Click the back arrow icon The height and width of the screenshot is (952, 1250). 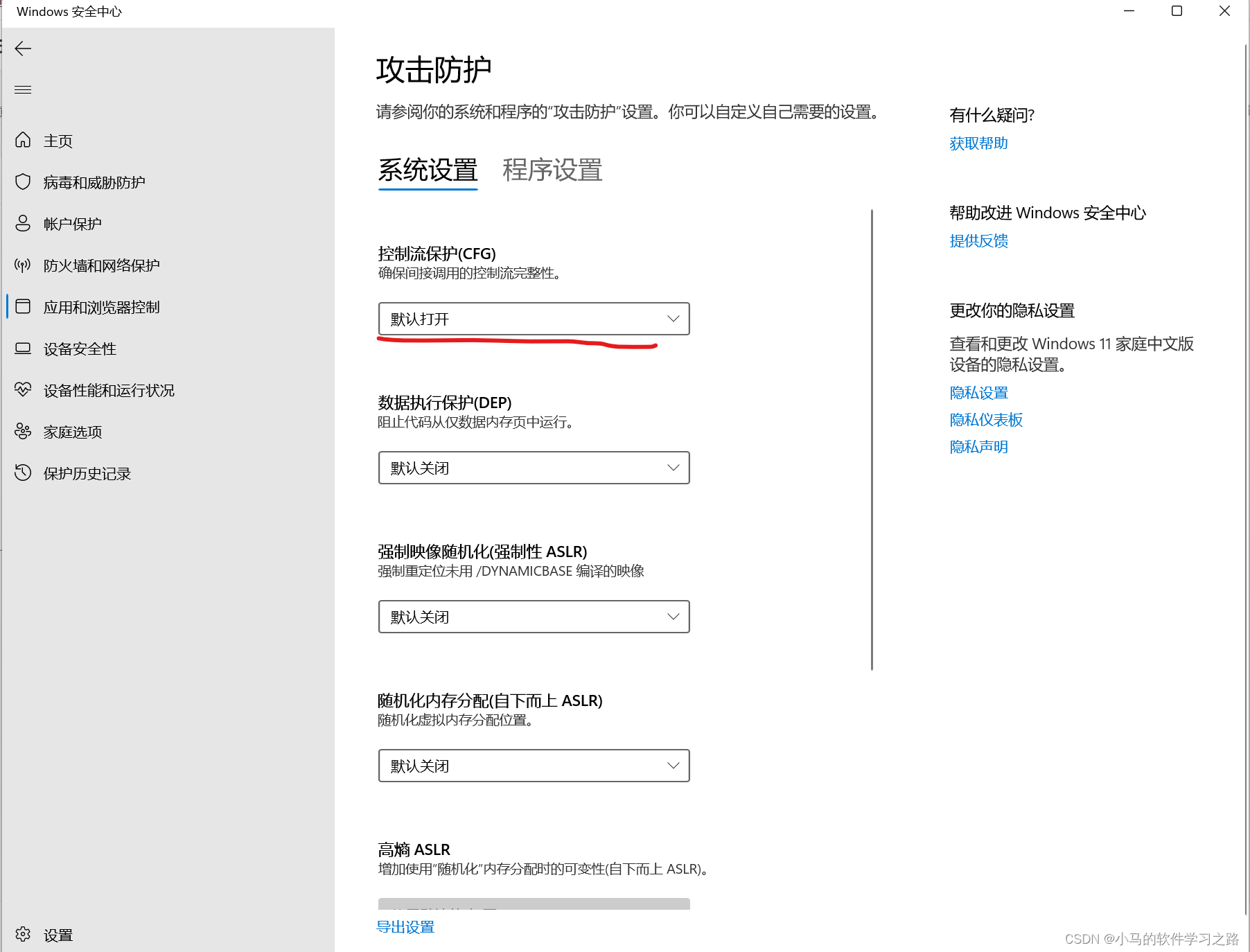pyautogui.click(x=23, y=49)
